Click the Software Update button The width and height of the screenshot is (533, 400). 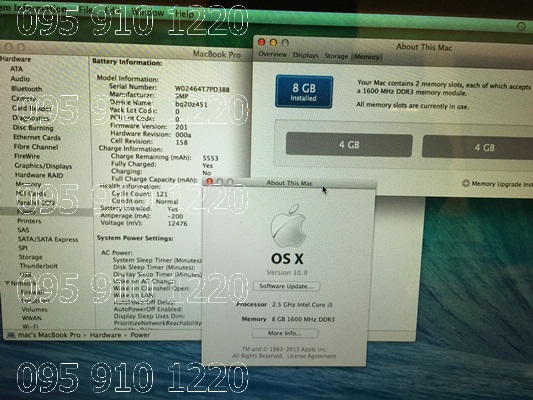(286, 286)
